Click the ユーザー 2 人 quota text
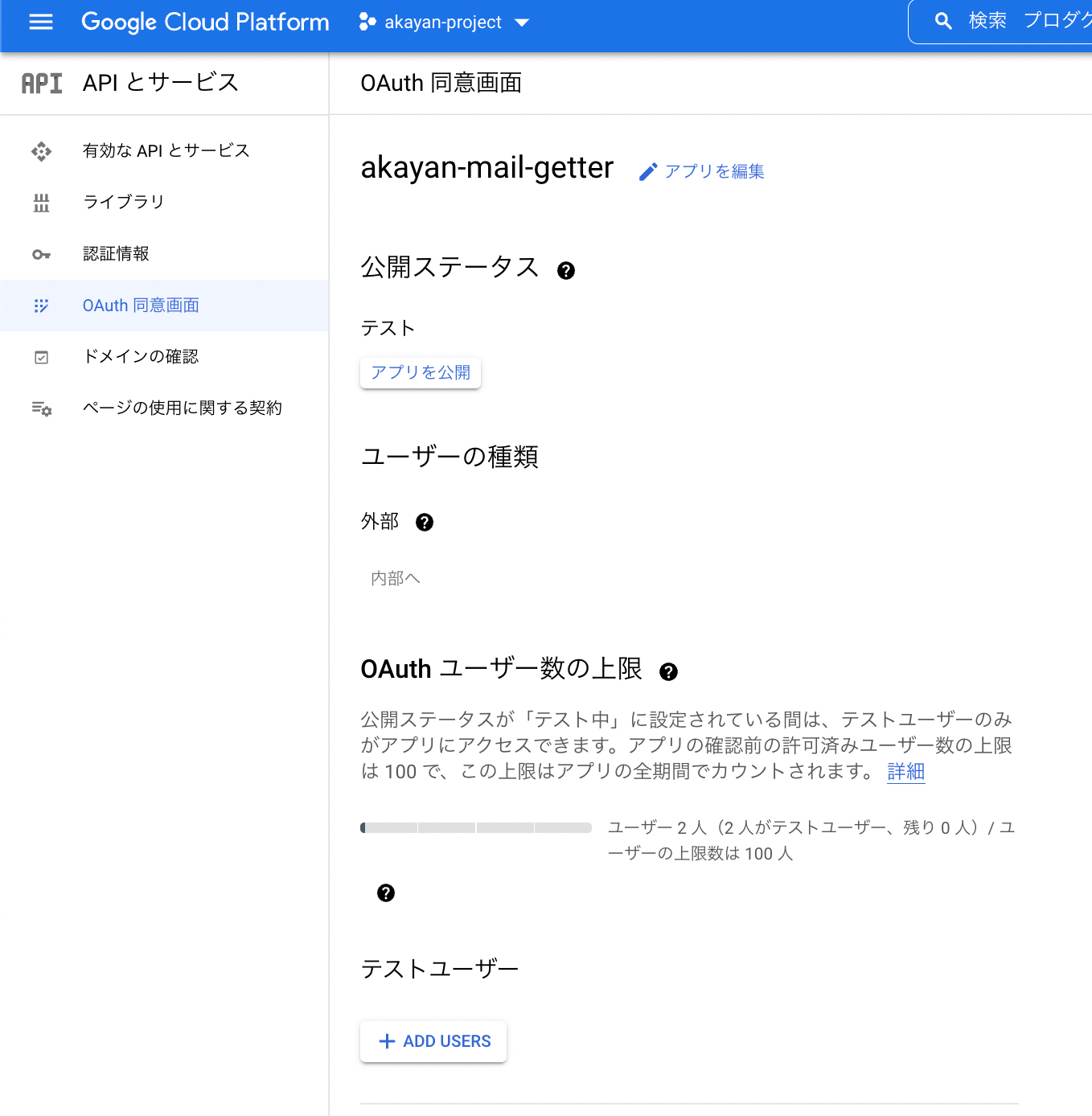The width and height of the screenshot is (1092, 1116). coord(812,840)
